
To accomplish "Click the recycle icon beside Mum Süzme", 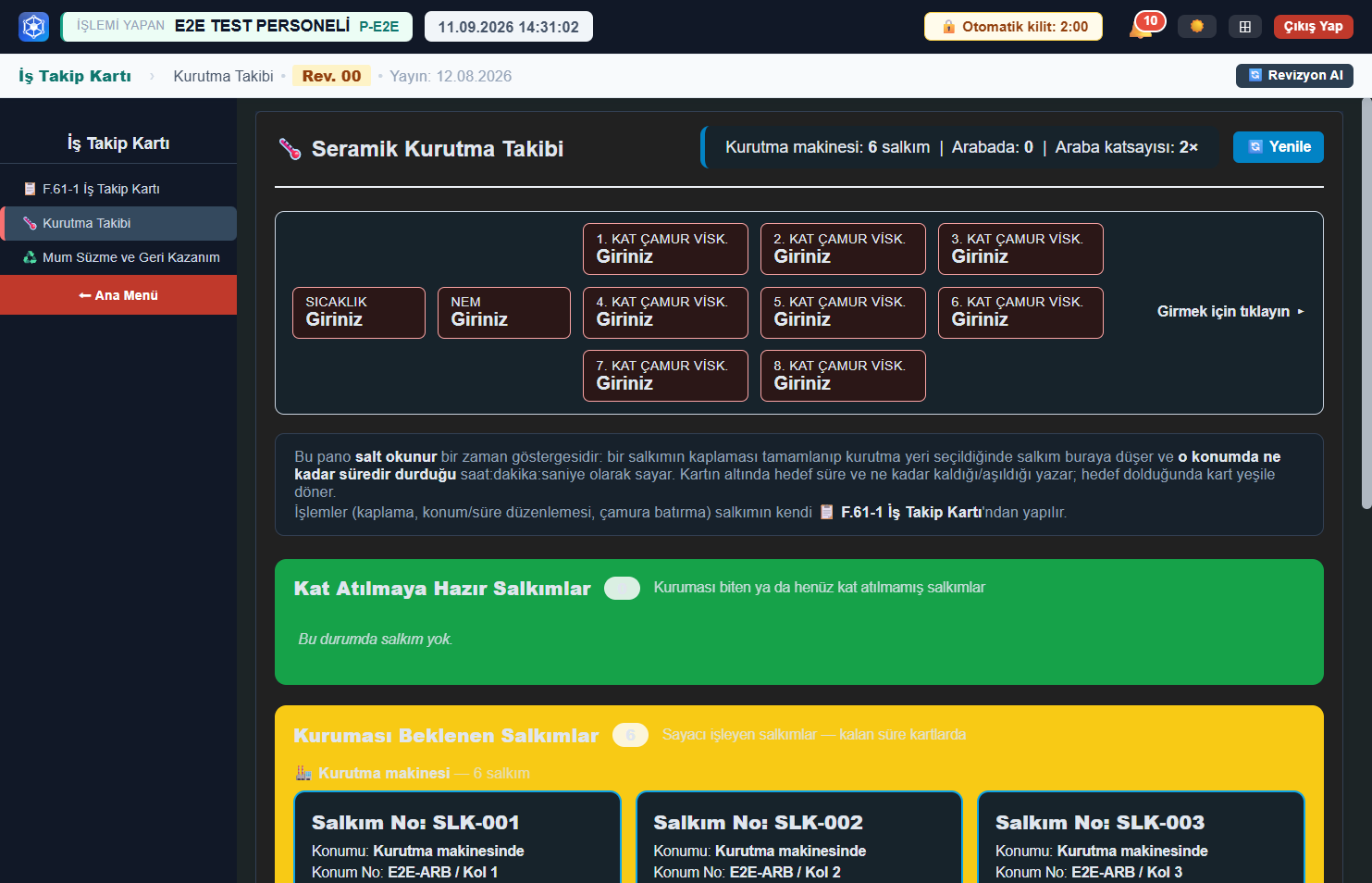I will click(30, 257).
